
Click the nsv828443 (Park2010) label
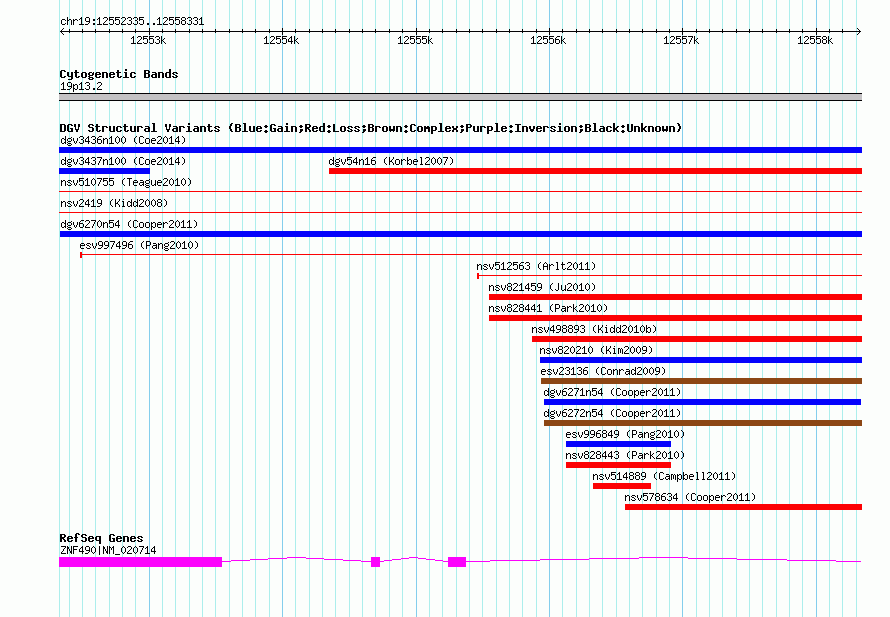(625, 455)
